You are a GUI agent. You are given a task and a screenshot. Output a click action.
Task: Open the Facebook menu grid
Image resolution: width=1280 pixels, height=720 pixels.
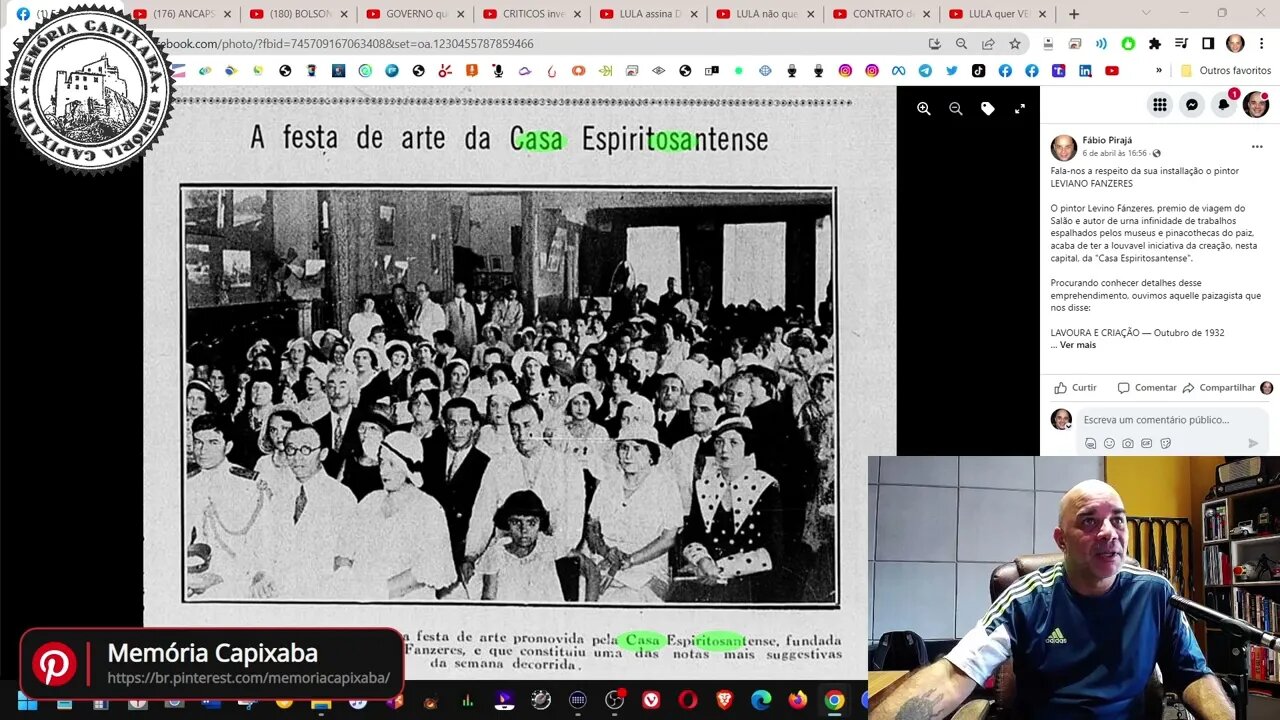[x=1160, y=104]
